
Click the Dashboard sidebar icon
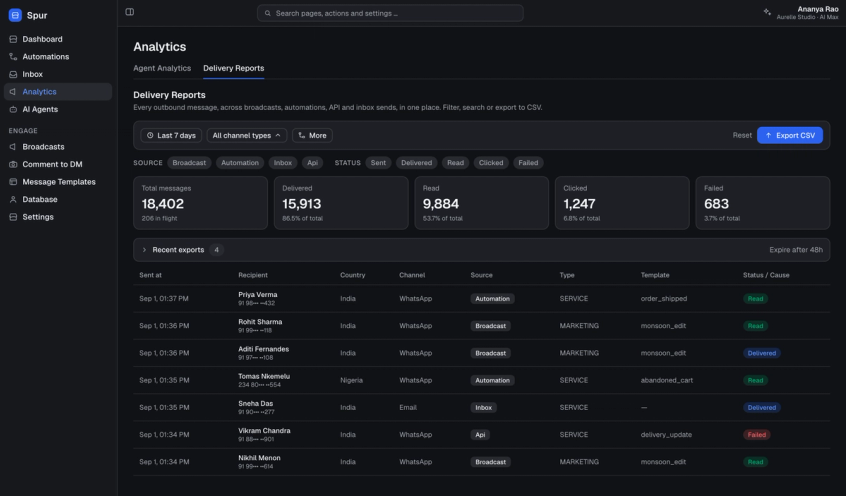click(x=13, y=39)
